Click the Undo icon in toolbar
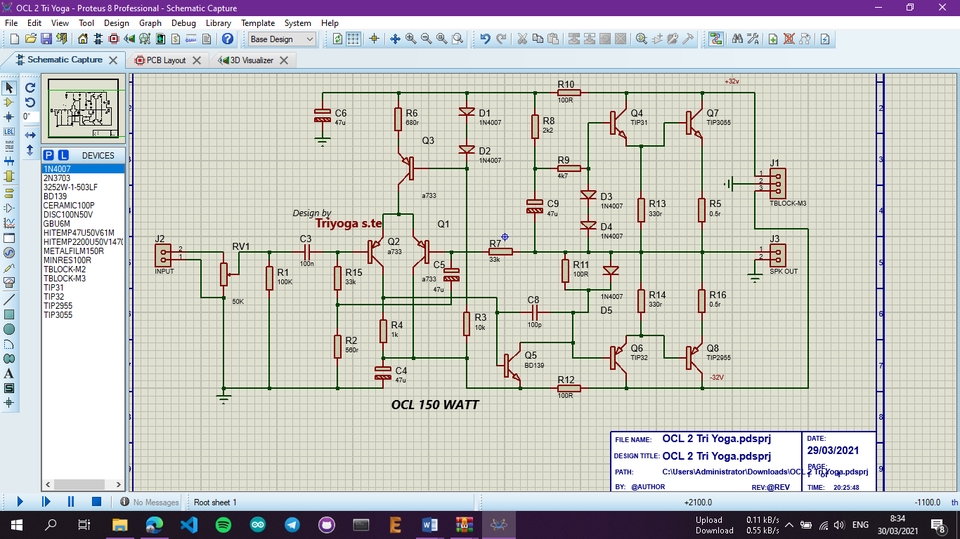Screen dimensions: 960x539 (x=485, y=39)
